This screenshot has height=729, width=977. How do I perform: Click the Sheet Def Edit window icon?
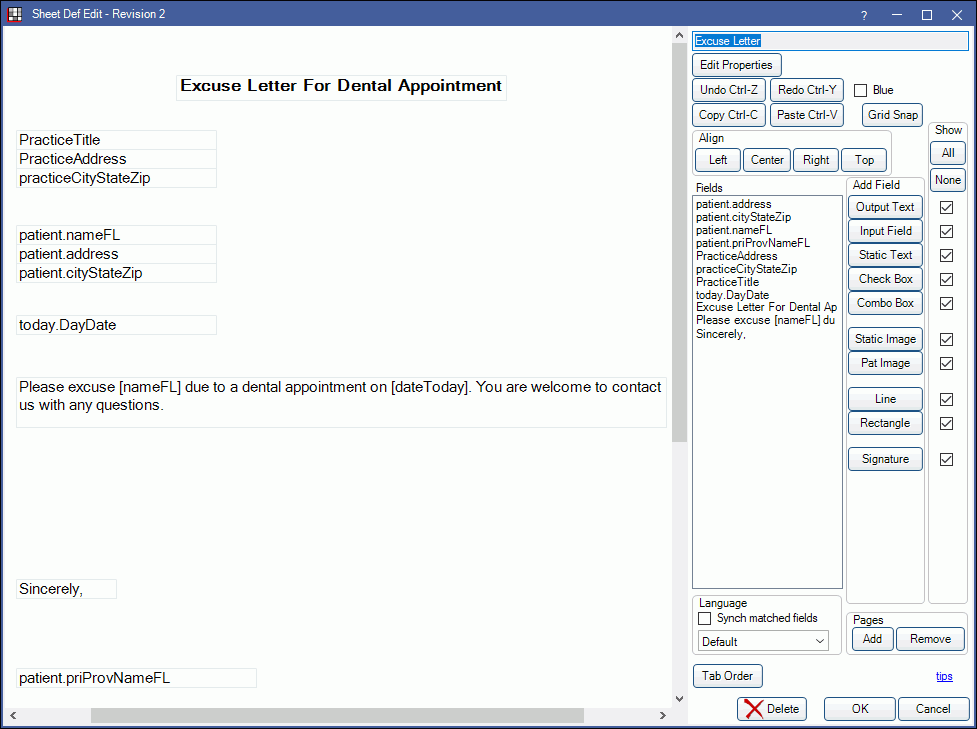15,14
